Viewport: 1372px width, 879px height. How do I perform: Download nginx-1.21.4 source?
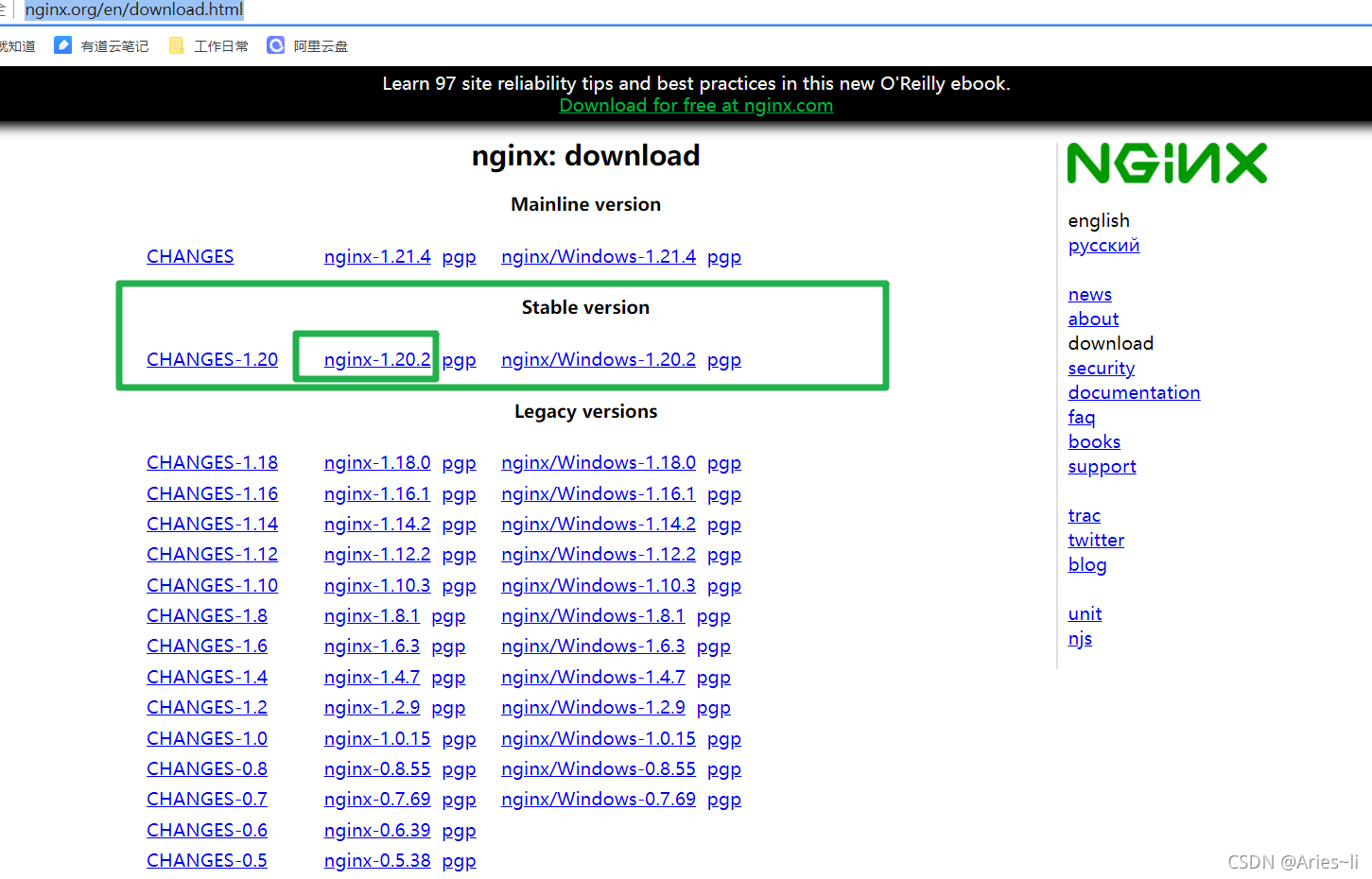tap(377, 256)
